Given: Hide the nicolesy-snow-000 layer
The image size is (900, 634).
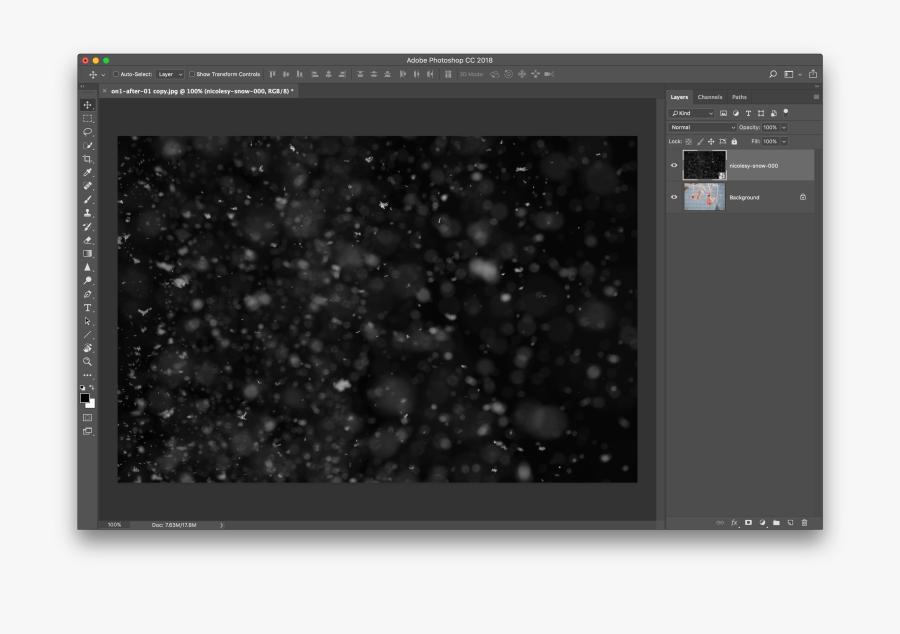Looking at the screenshot, I should [673, 165].
